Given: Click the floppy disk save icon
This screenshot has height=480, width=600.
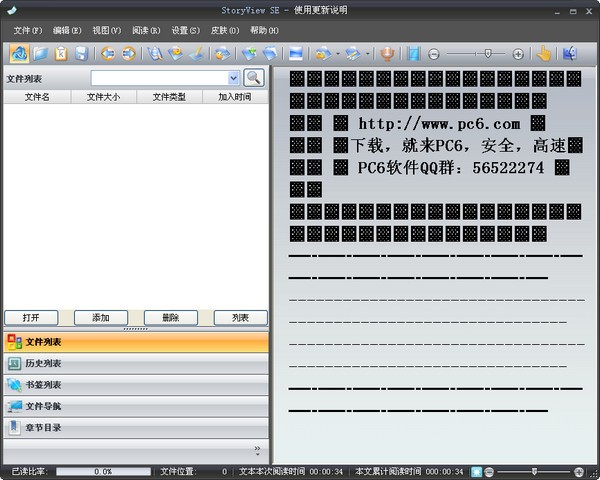Looking at the screenshot, I should pos(81,53).
